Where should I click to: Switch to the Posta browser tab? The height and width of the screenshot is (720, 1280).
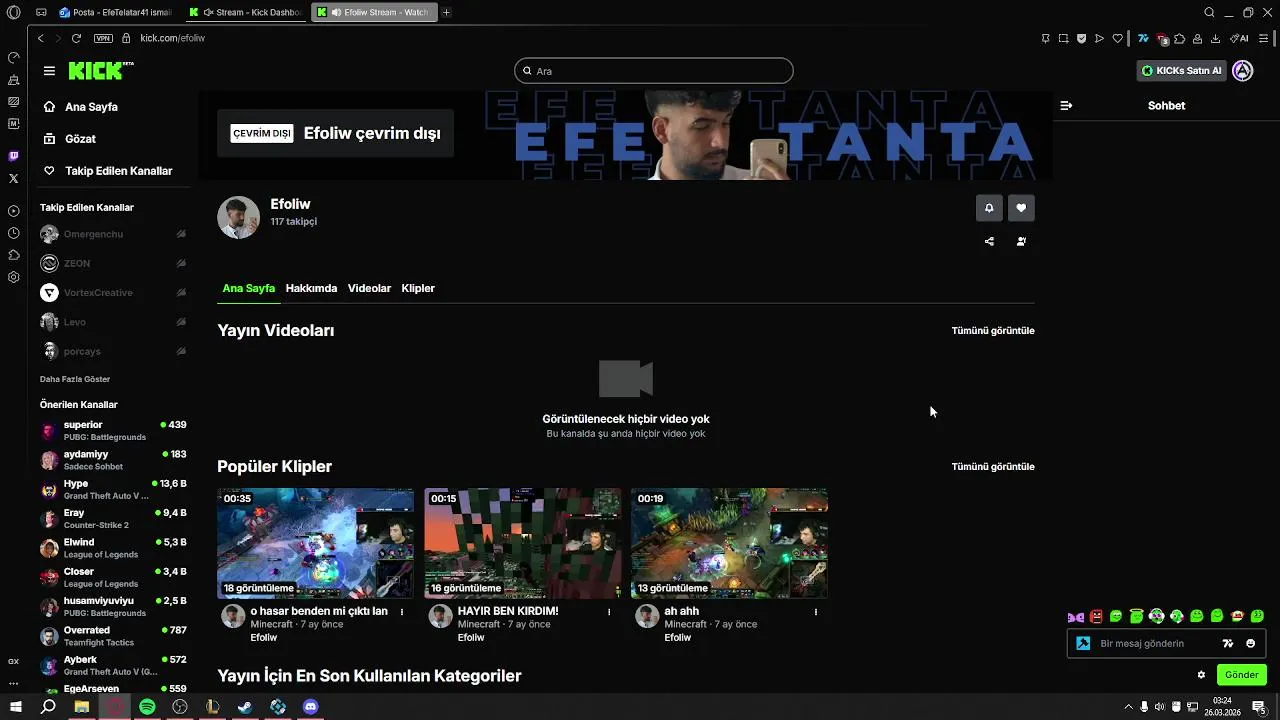116,12
